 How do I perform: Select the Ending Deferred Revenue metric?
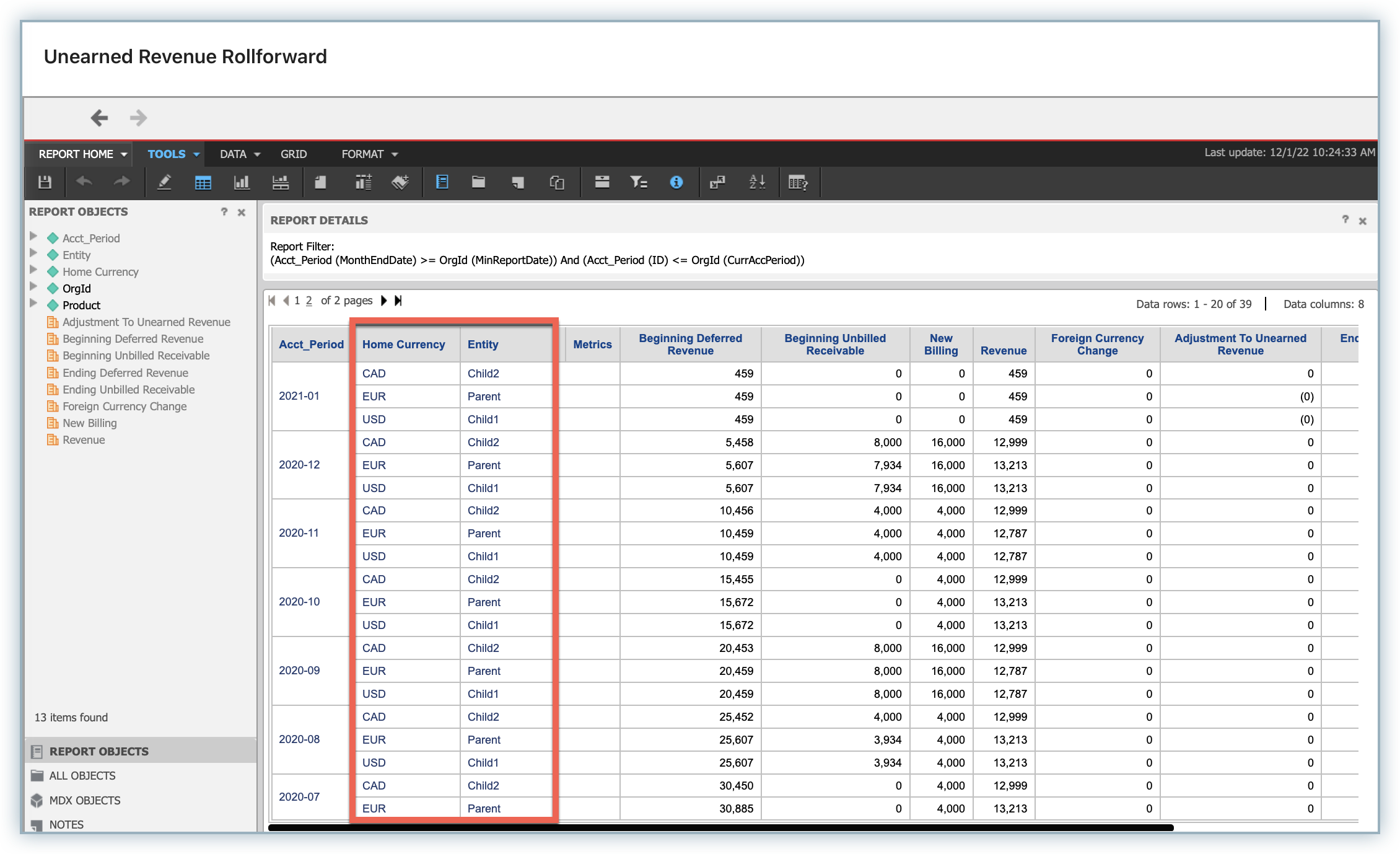coord(125,372)
